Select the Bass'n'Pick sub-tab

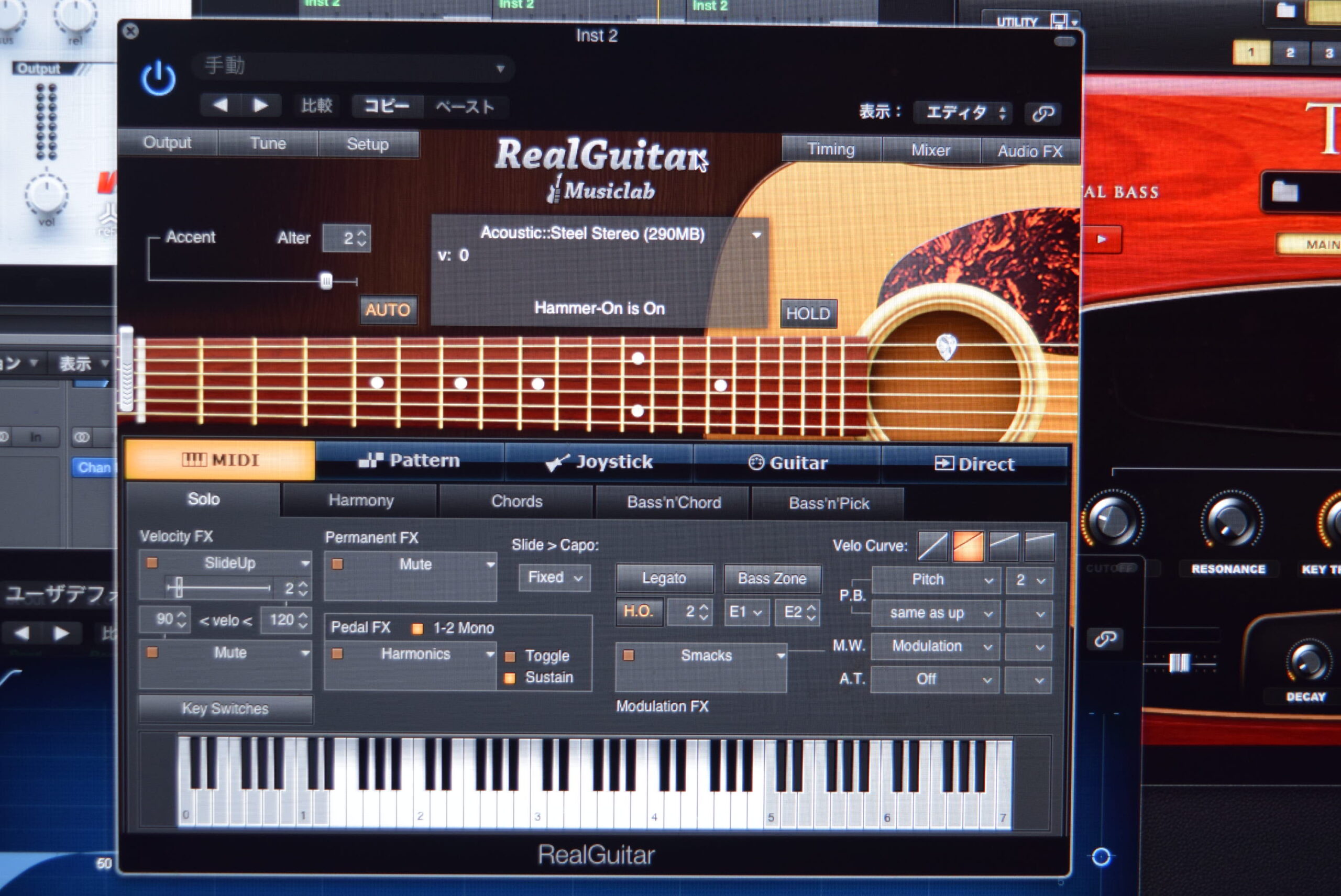829,503
